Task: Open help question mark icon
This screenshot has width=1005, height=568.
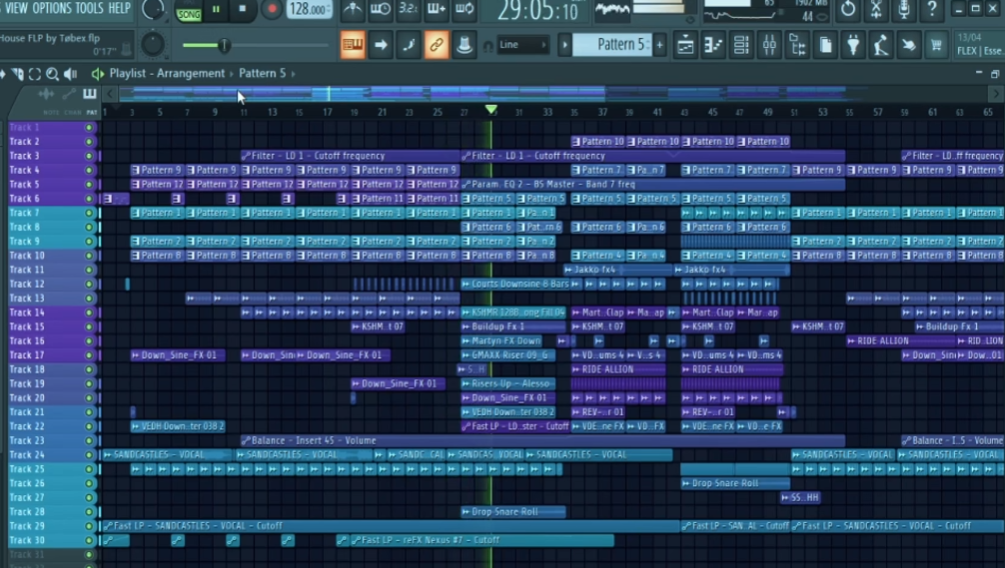Action: (932, 9)
